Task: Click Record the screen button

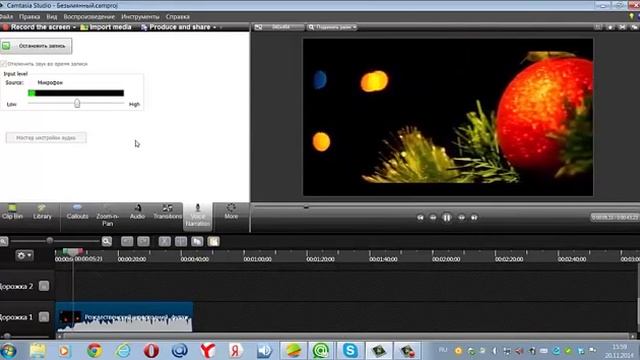Action: [x=37, y=27]
